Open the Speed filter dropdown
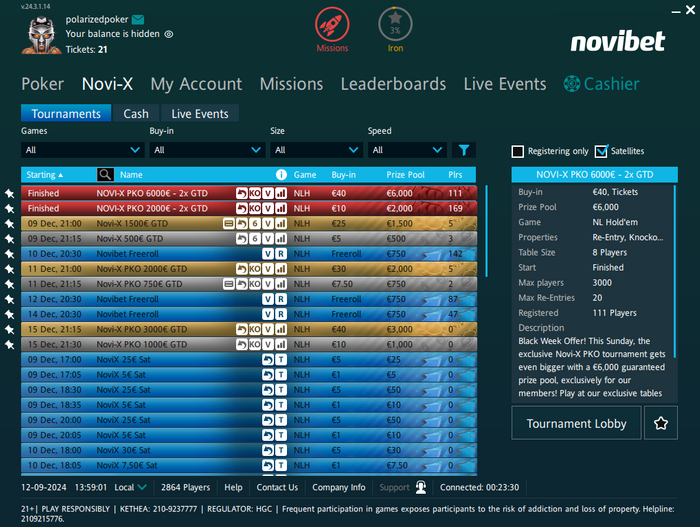 click(407, 150)
